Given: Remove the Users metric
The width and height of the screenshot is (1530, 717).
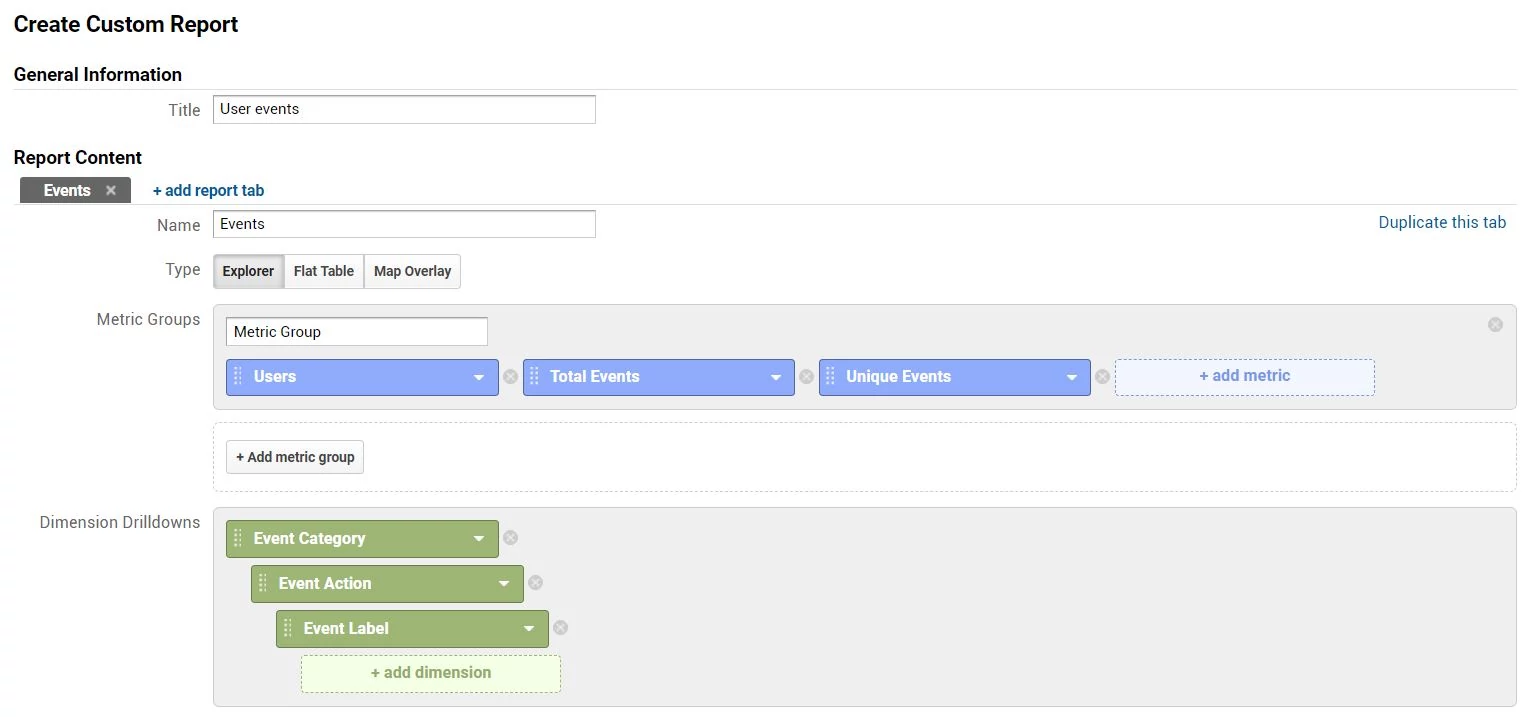Looking at the screenshot, I should point(510,377).
